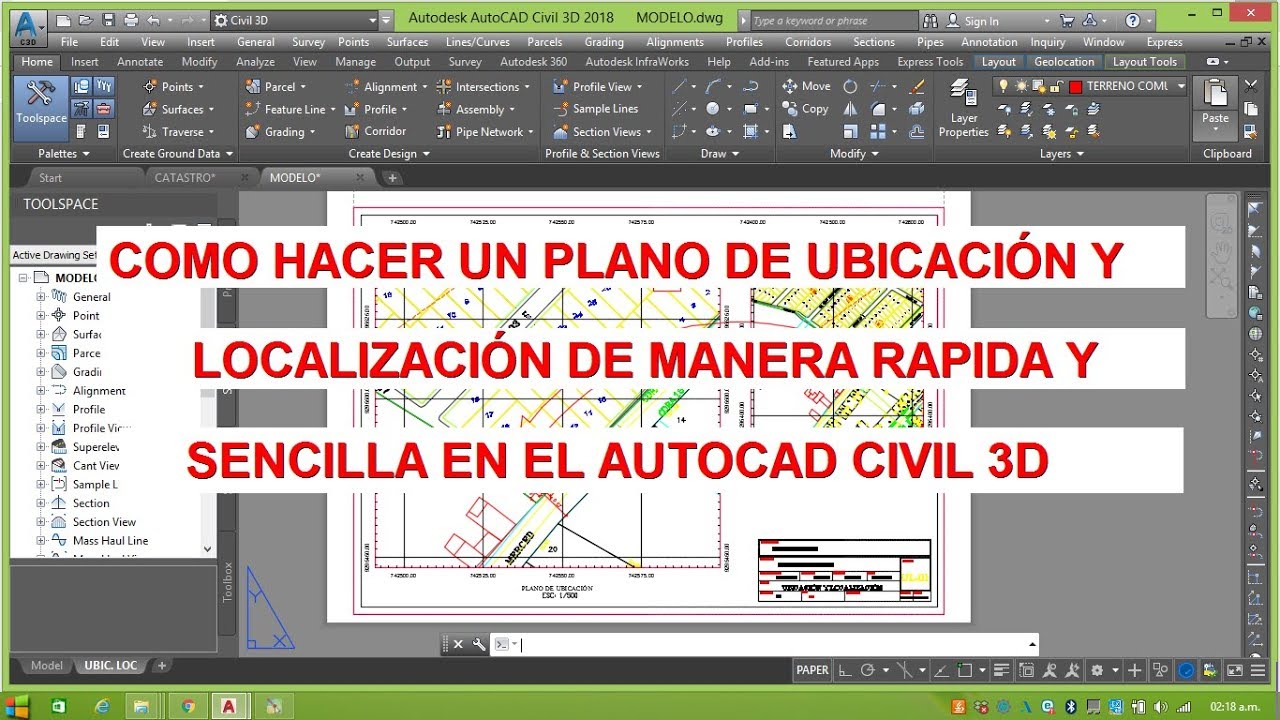
Task: Toggle Ortho mode in status bar
Action: (x=845, y=670)
